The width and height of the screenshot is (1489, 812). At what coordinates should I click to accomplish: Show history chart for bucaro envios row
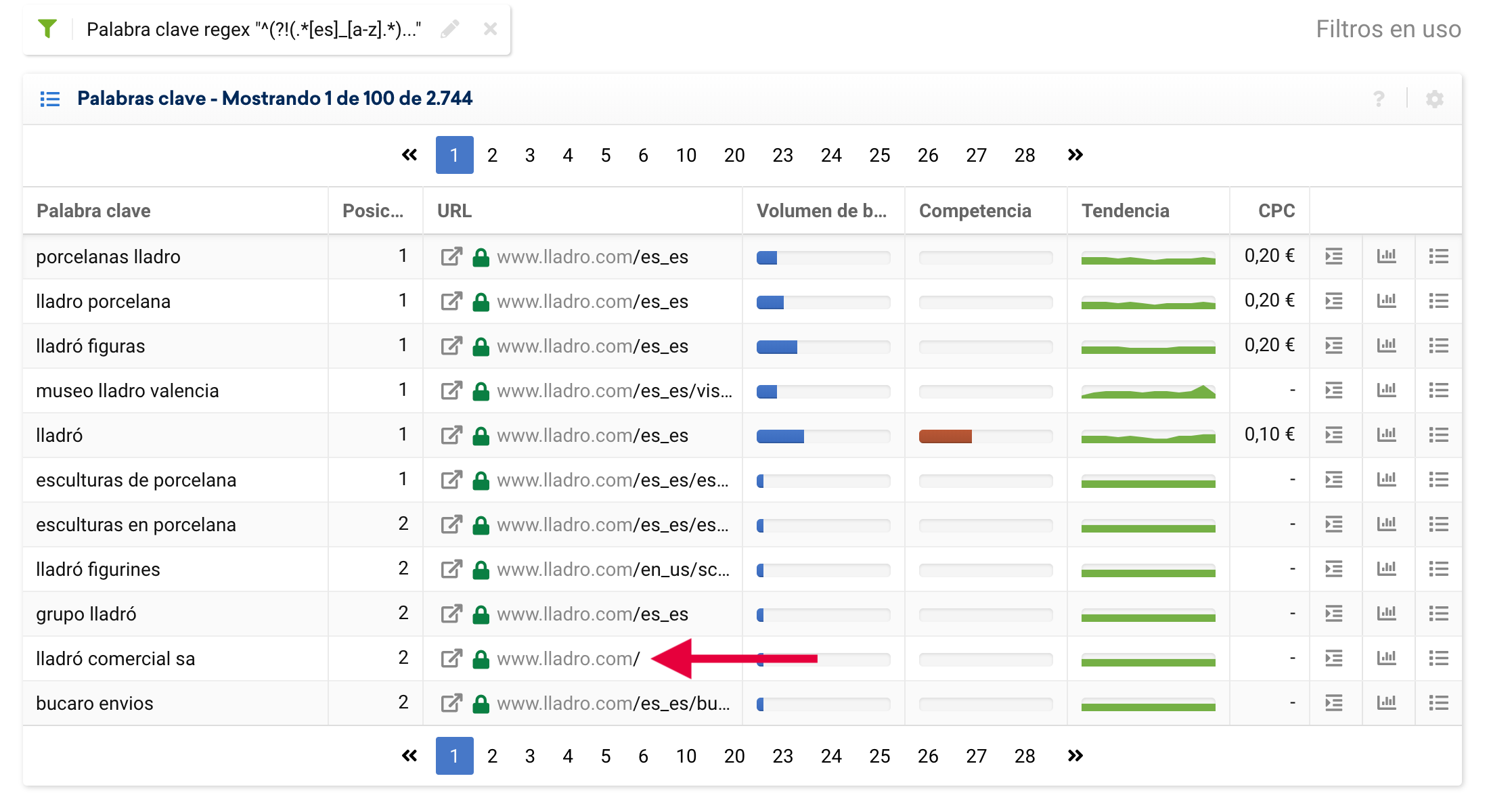tap(1387, 703)
